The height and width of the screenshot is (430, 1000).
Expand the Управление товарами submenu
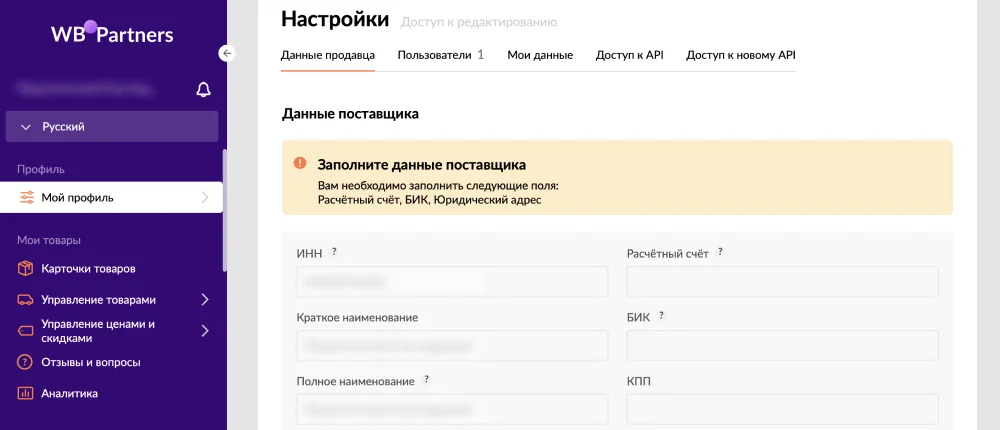pyautogui.click(x=205, y=300)
